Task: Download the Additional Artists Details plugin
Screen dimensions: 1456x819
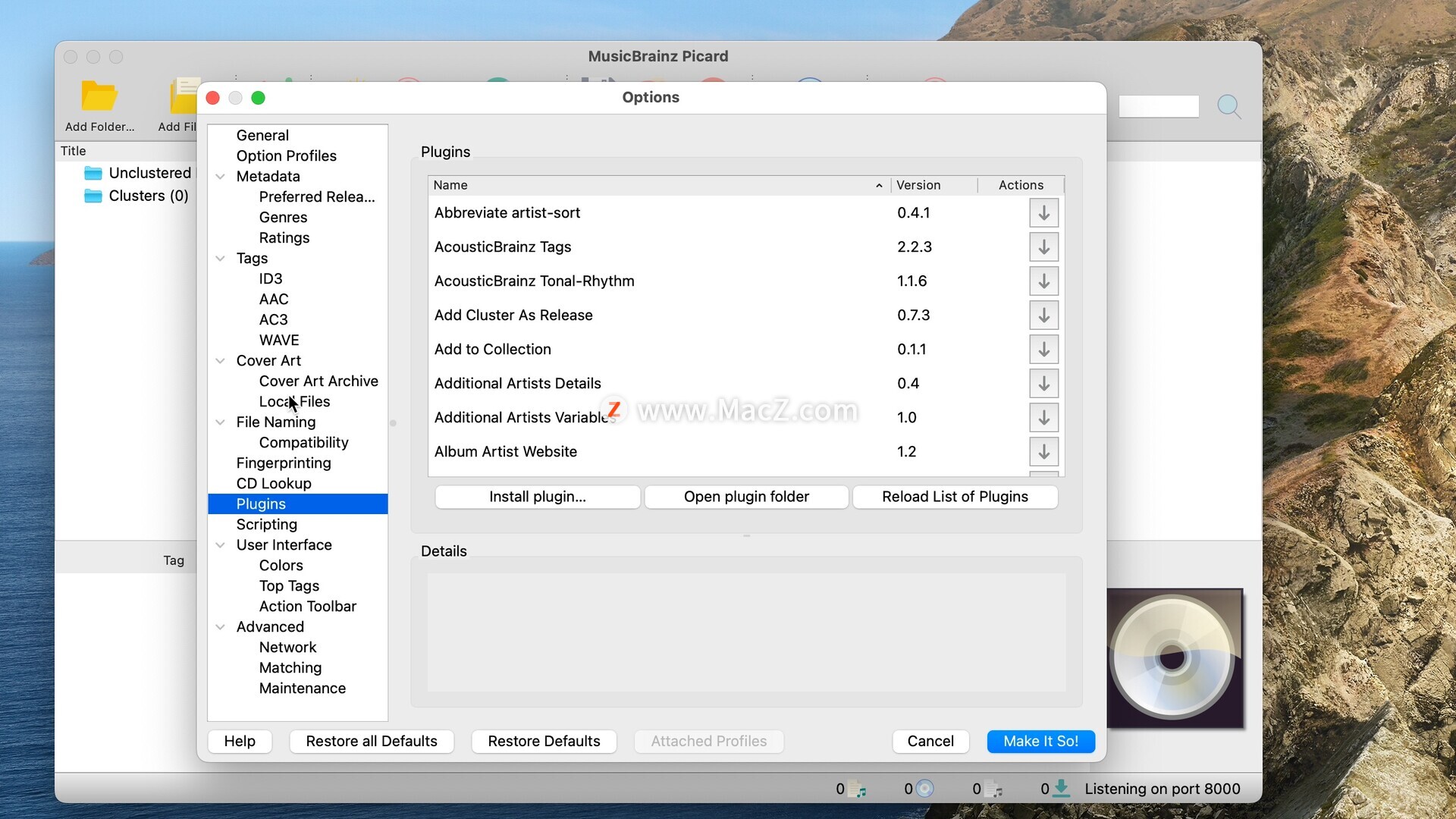Action: pos(1043,384)
